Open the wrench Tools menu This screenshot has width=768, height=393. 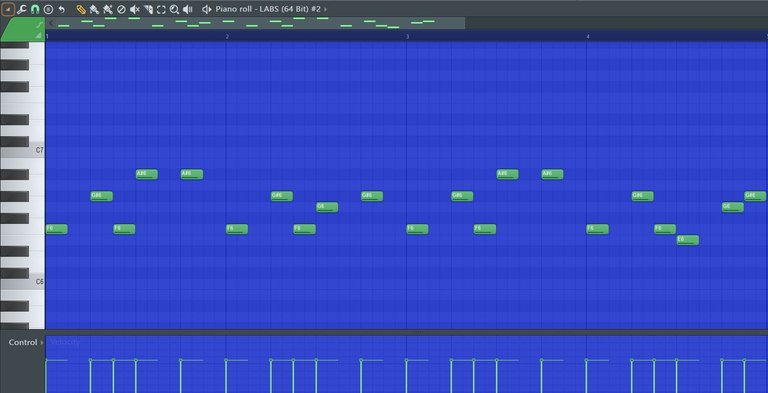pyautogui.click(x=22, y=9)
